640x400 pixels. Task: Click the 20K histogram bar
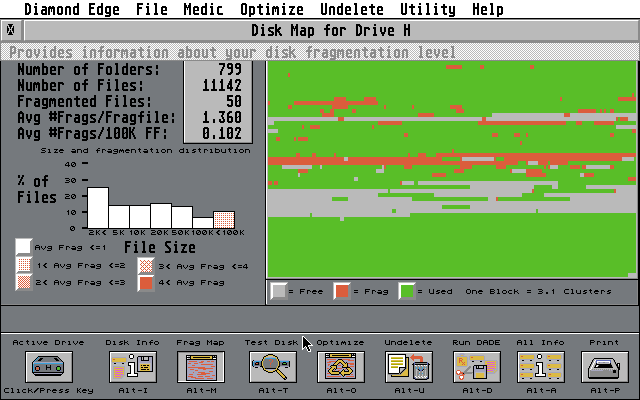[161, 216]
